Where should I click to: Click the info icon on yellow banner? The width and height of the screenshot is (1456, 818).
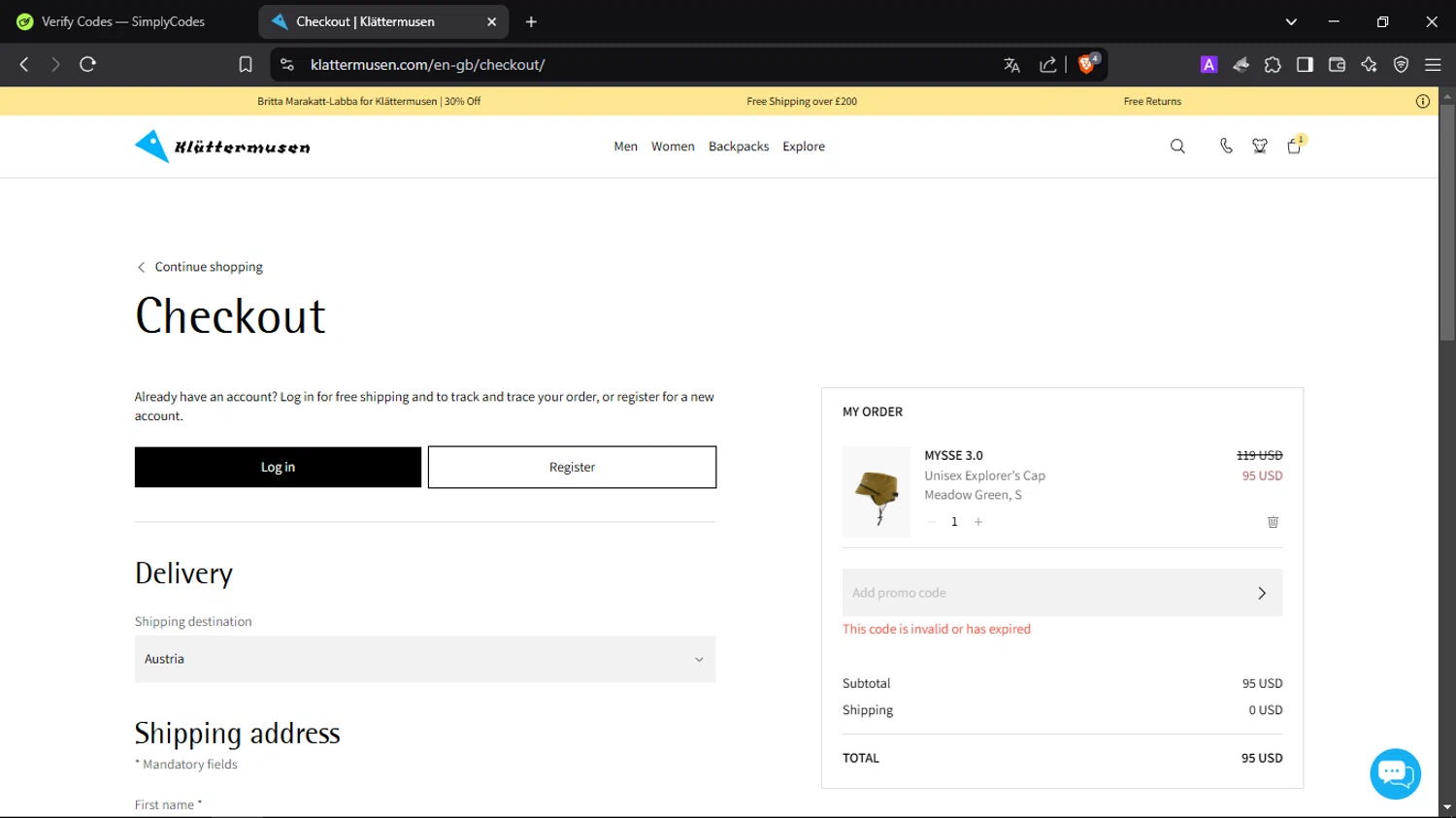coord(1423,101)
